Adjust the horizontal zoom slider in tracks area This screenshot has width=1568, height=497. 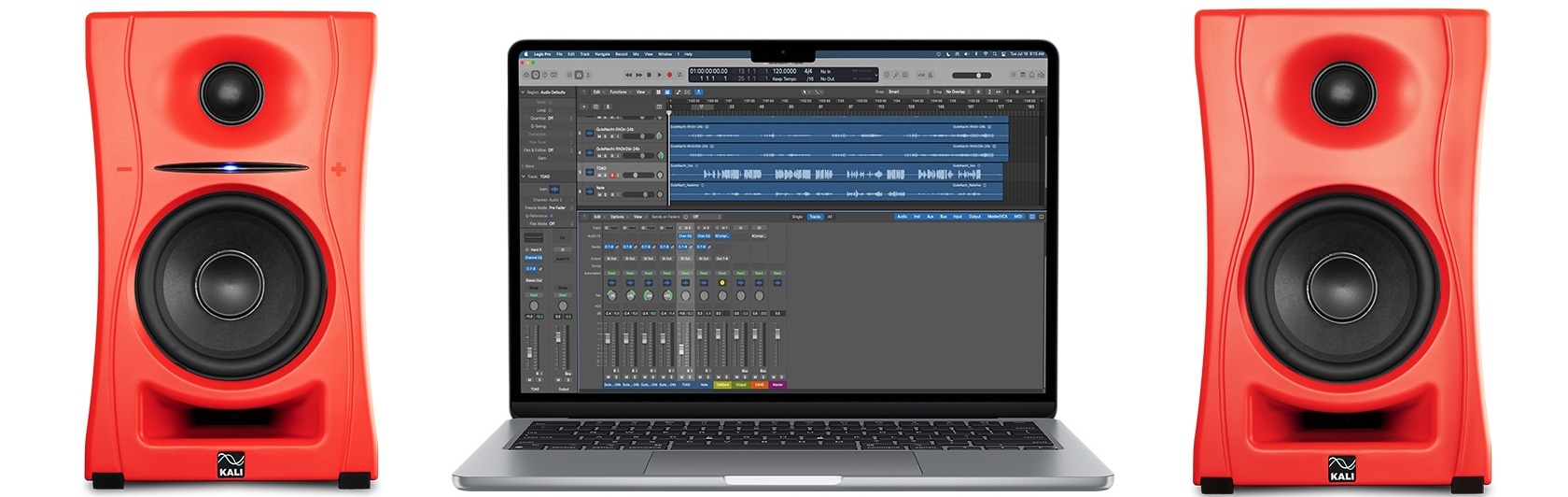coord(1033,92)
